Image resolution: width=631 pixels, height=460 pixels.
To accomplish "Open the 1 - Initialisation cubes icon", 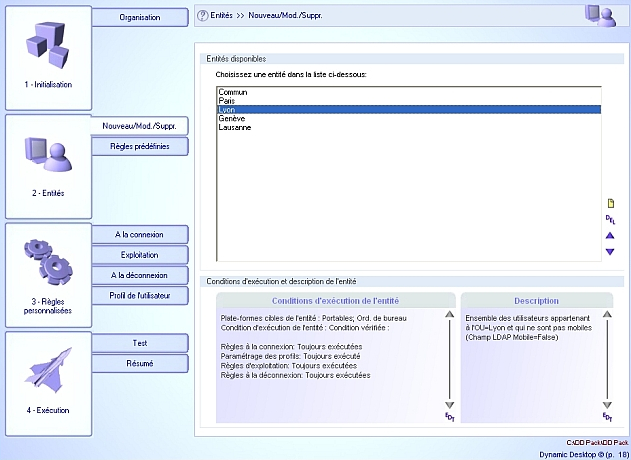I will tap(47, 45).
